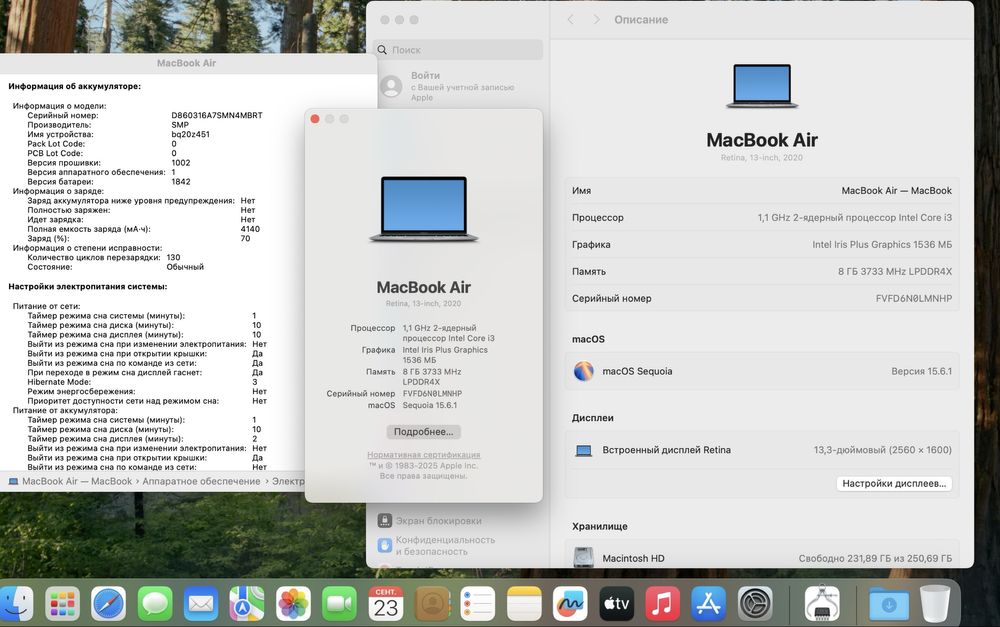Close the About This Mac window
1000x627 pixels.
(314, 119)
